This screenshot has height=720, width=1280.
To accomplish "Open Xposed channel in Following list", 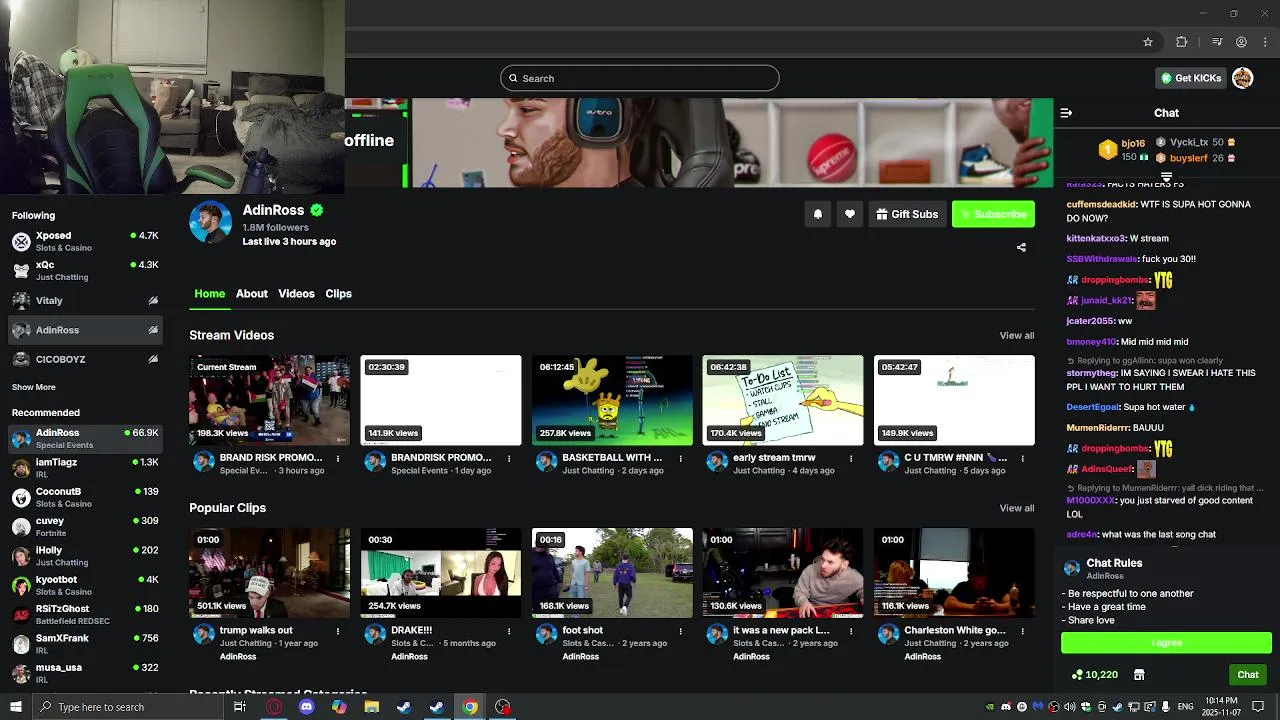I will [85, 241].
